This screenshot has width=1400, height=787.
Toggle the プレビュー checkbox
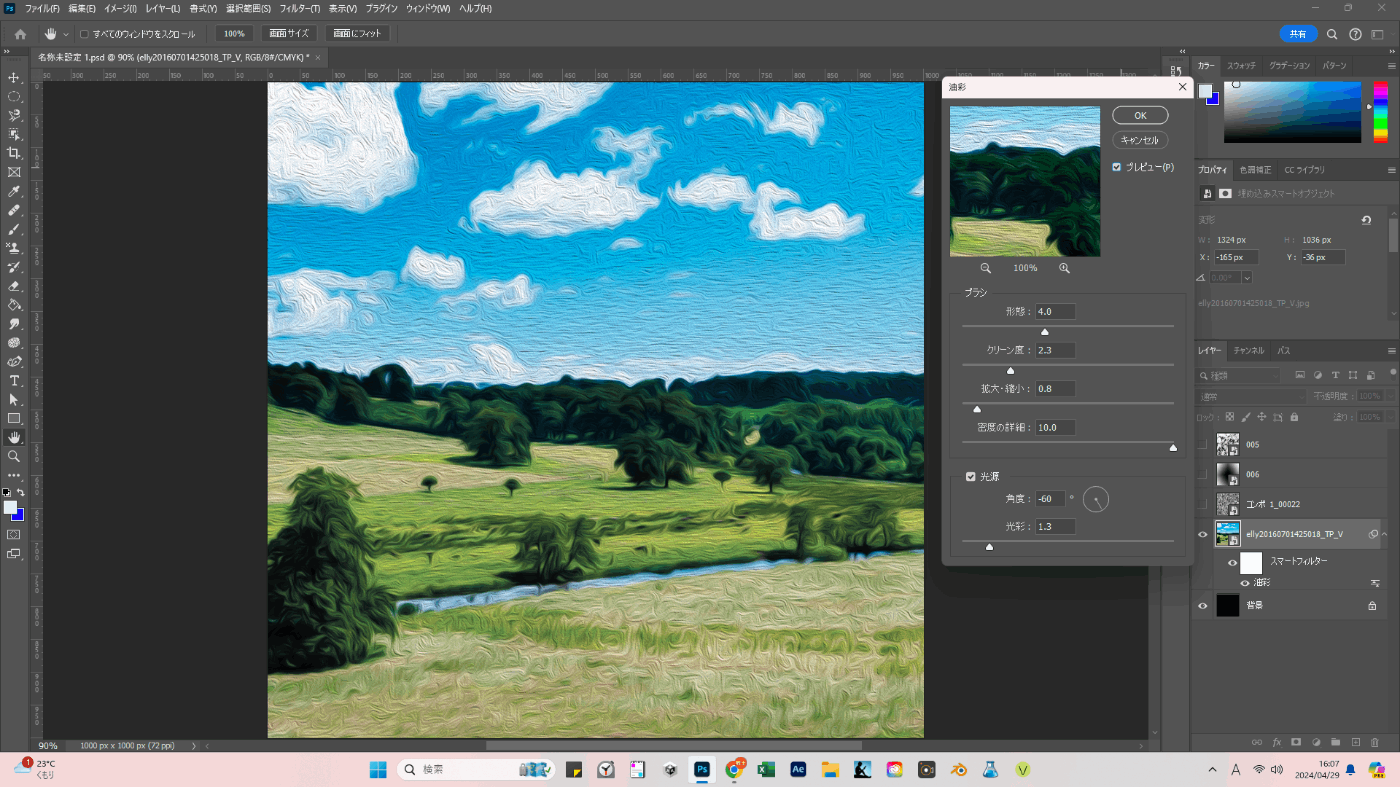pos(1117,167)
